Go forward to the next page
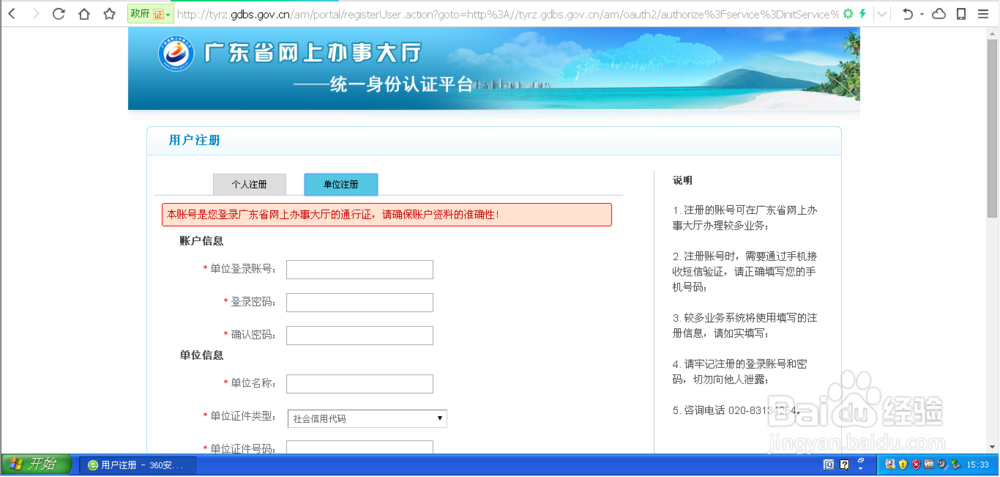The width and height of the screenshot is (1000, 477). (35, 13)
